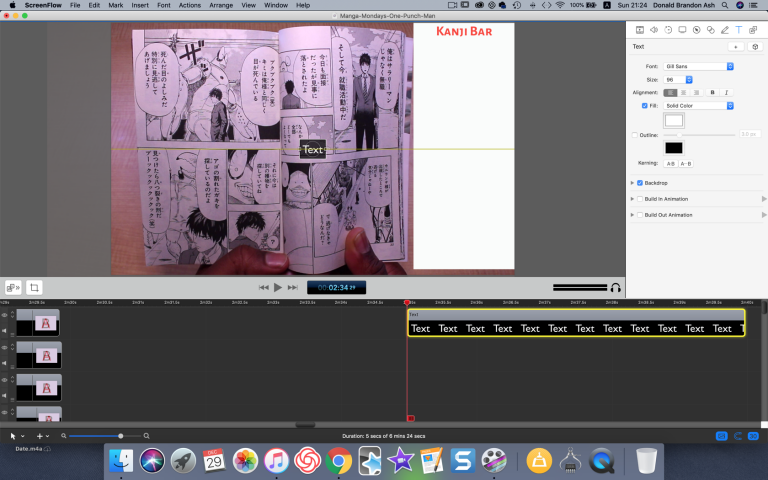Open the text presets cube button

click(x=755, y=47)
